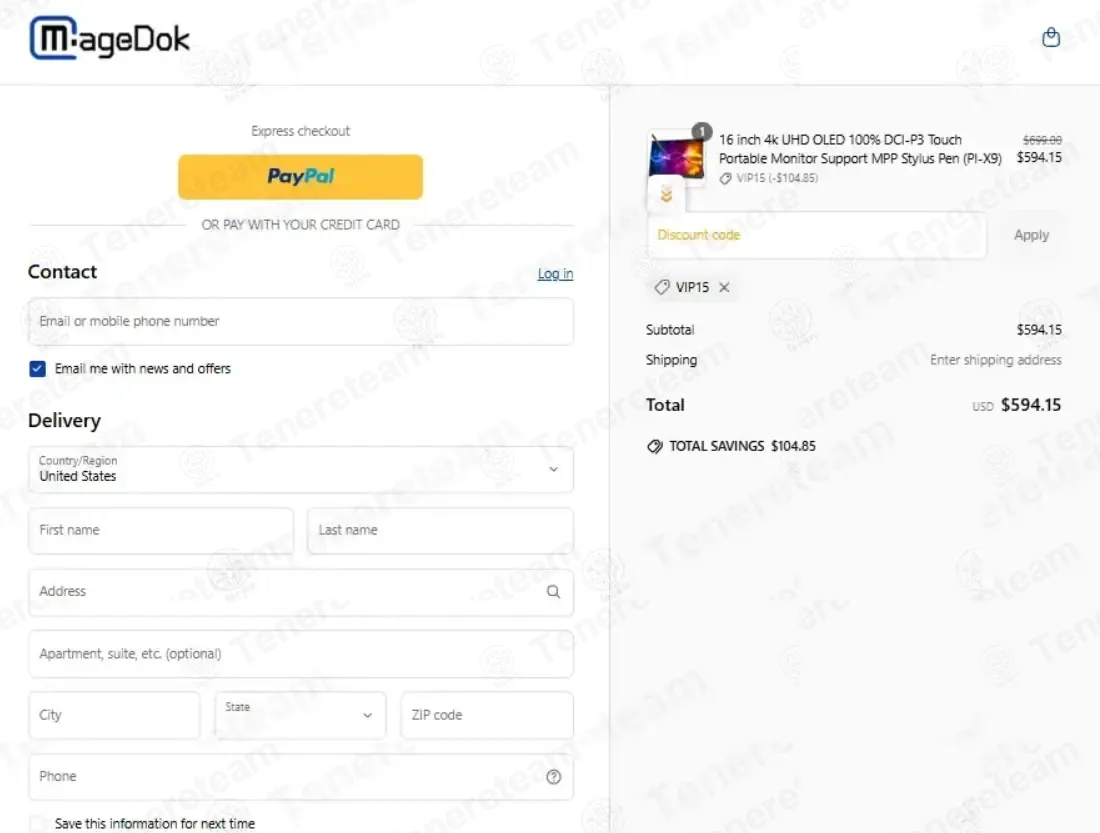Expand product details chevron under thumbnail
The width and height of the screenshot is (1100, 833).
(x=666, y=194)
